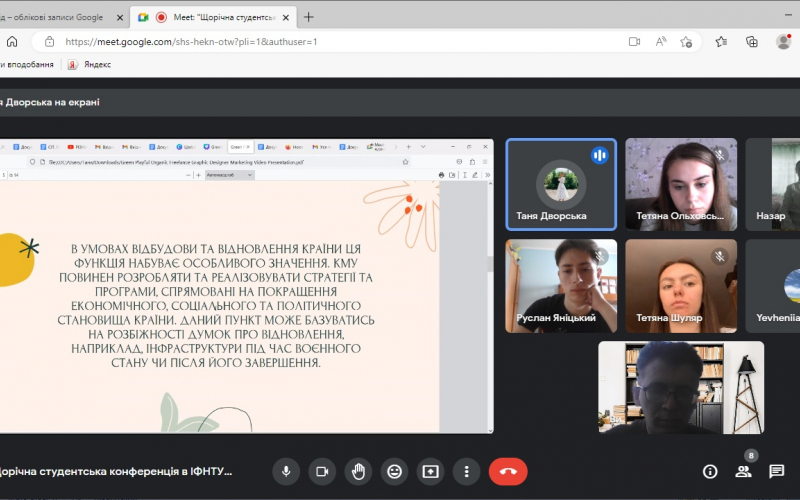Screen dimensions: 800x500
Task: Open meeting details info icon
Action: pos(710,471)
